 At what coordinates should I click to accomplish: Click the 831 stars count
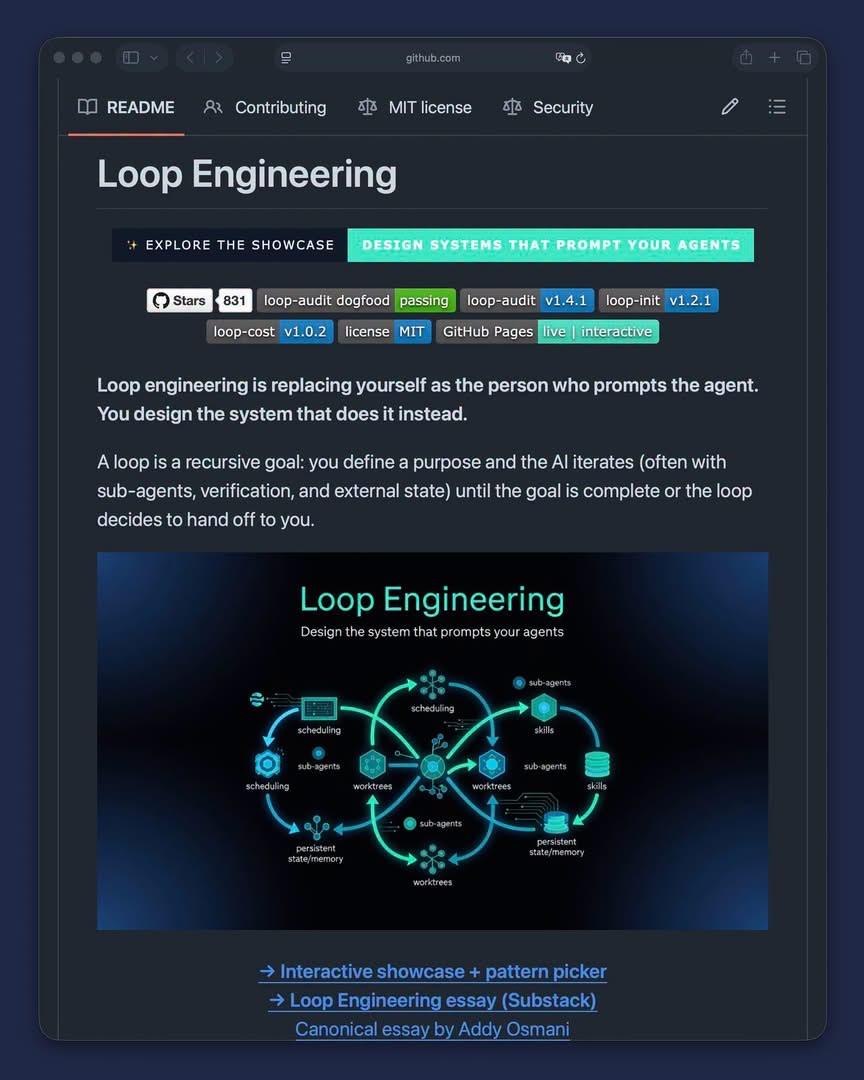(234, 300)
